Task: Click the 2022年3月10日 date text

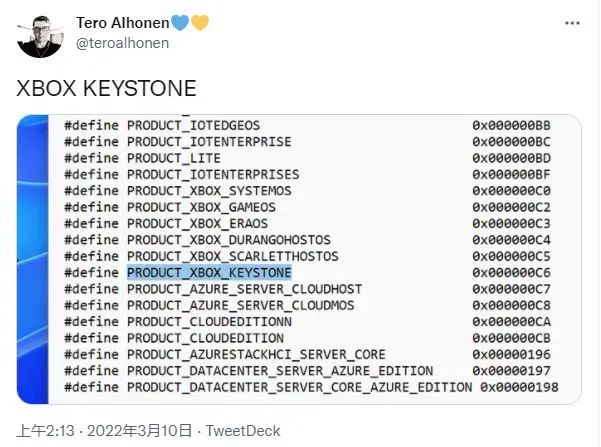Action: [x=139, y=430]
